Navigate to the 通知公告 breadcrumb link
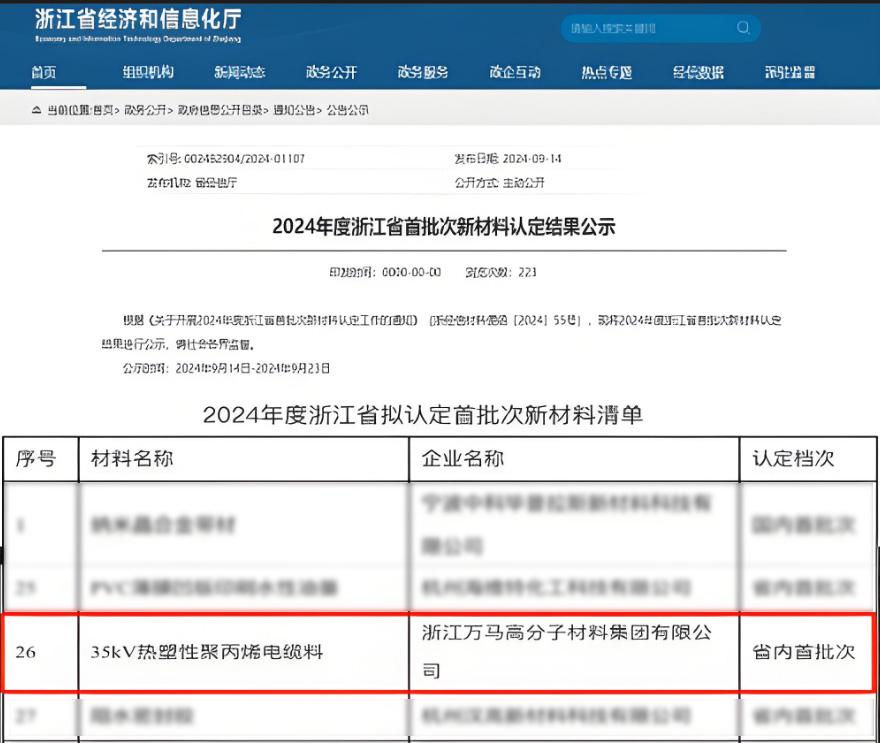The width and height of the screenshot is (880, 743). pos(296,110)
